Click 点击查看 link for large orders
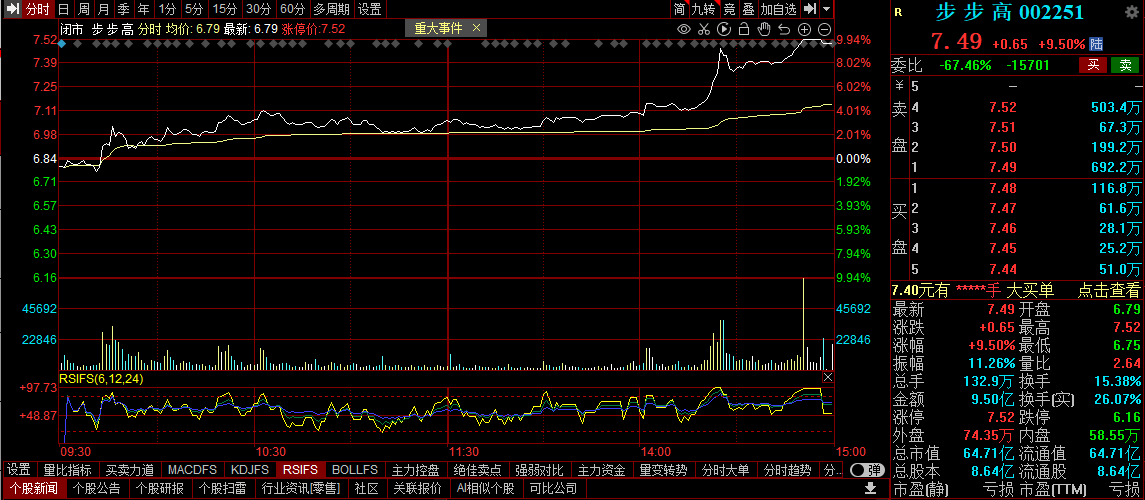The image size is (1145, 500). [x=1108, y=291]
